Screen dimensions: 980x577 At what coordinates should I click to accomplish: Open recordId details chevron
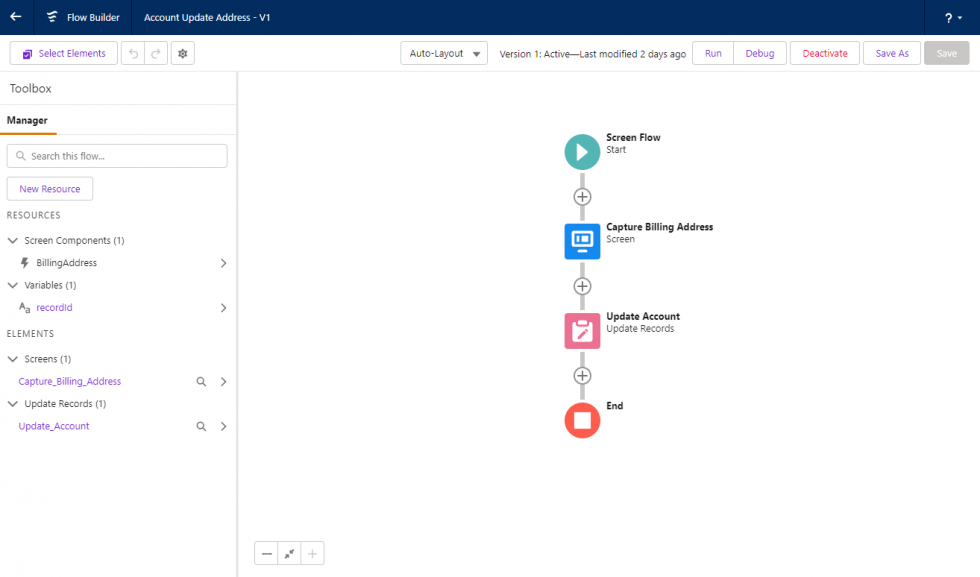coord(223,308)
